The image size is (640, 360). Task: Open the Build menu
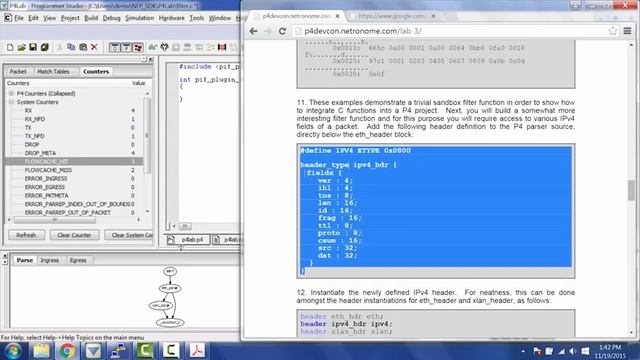click(x=91, y=18)
